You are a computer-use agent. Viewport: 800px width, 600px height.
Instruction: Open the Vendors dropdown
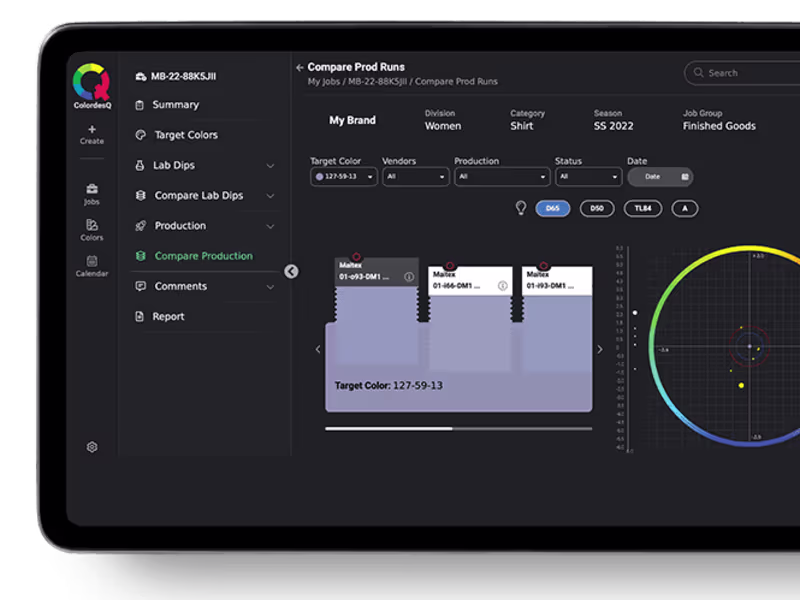click(x=415, y=177)
